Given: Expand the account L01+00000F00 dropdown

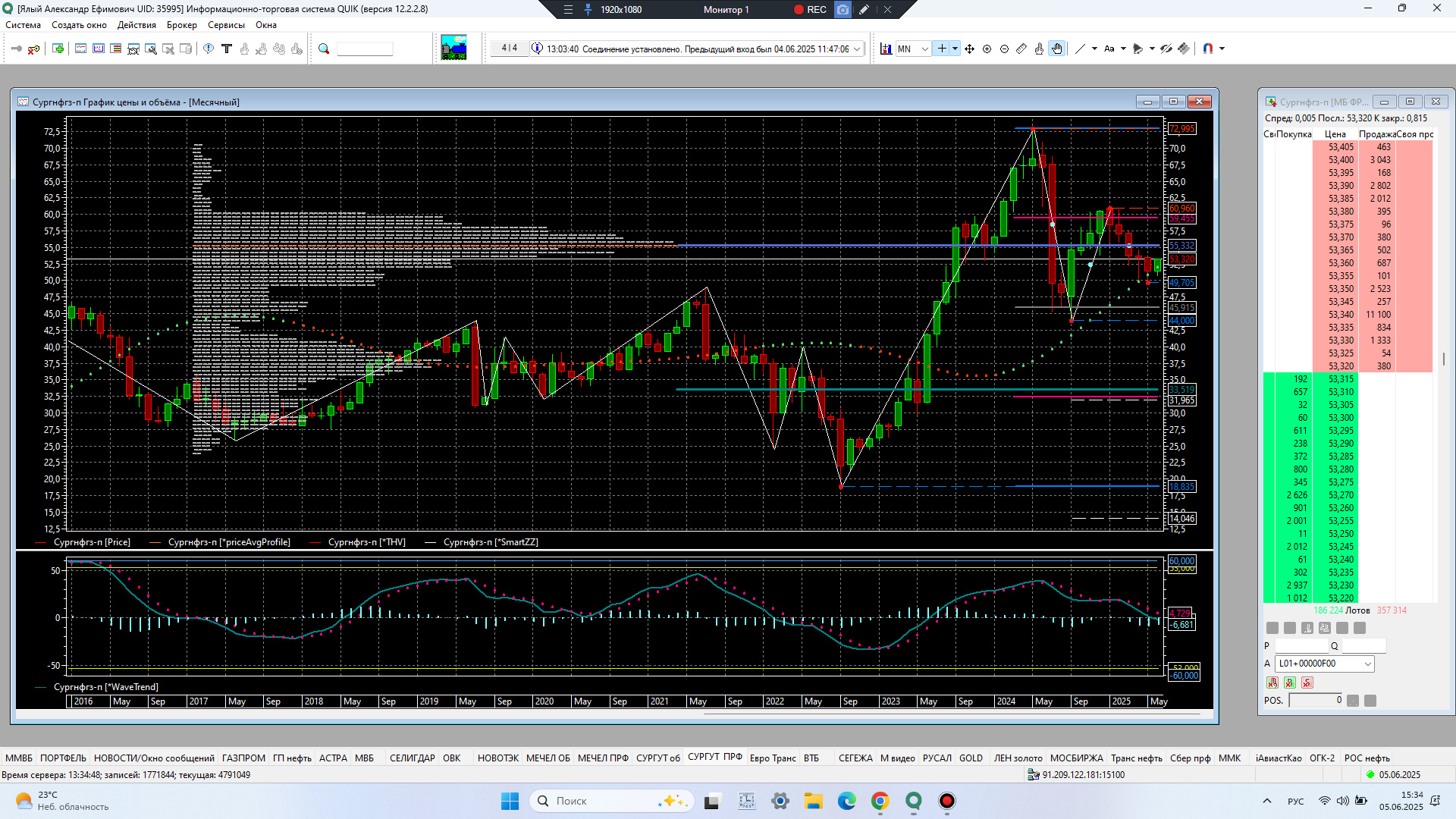Looking at the screenshot, I should 1367,664.
